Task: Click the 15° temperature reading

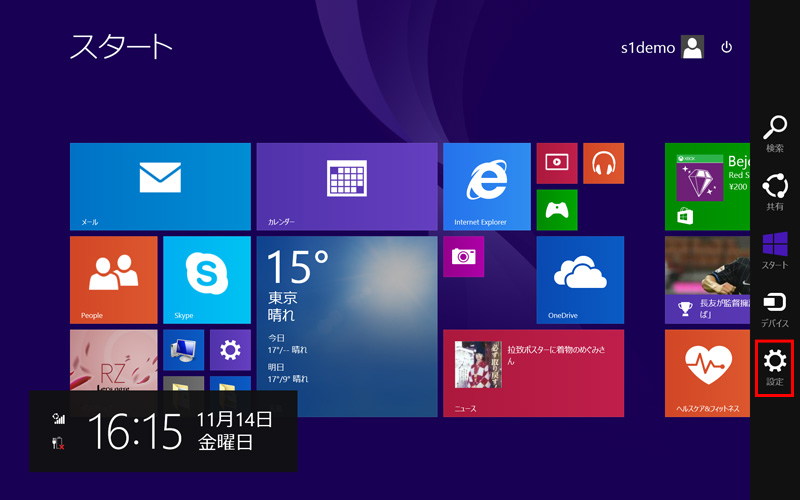Action: pyautogui.click(x=298, y=266)
